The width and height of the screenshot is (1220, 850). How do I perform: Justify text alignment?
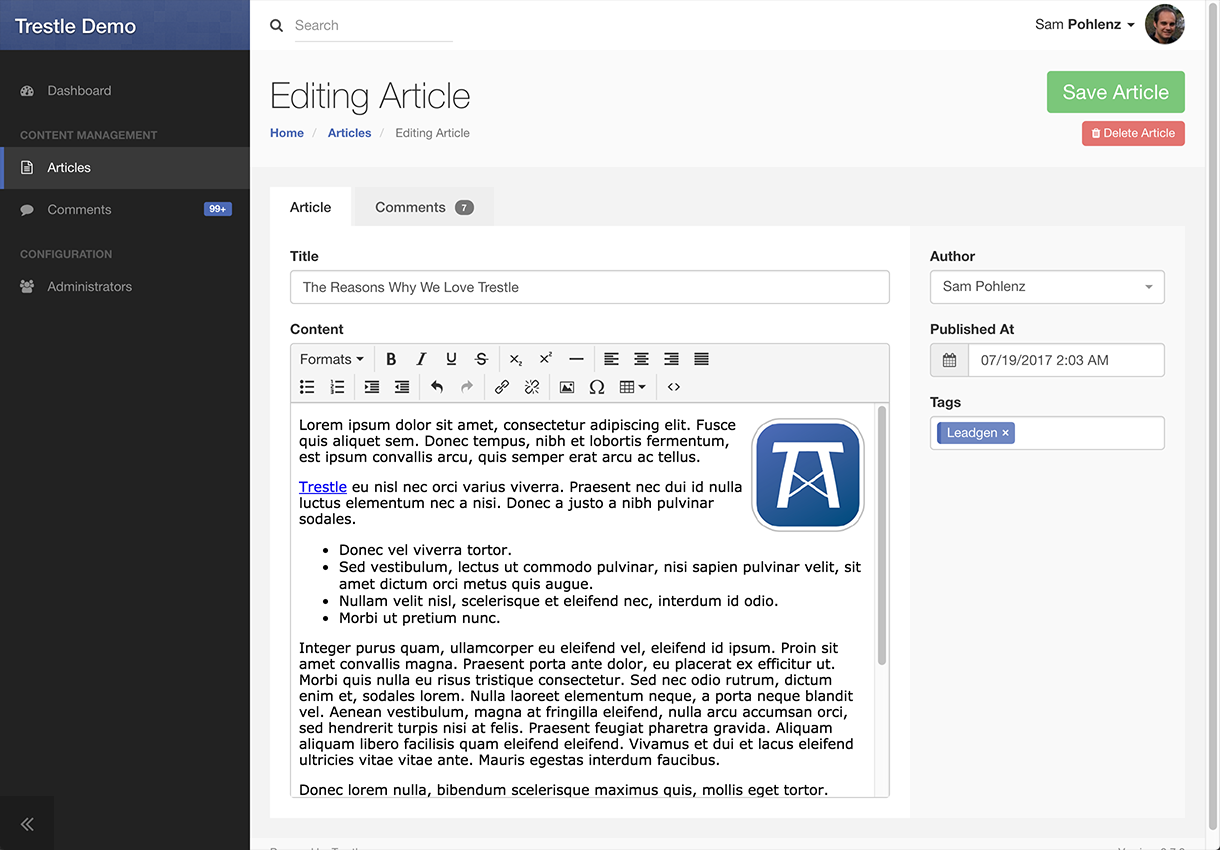[x=701, y=359]
